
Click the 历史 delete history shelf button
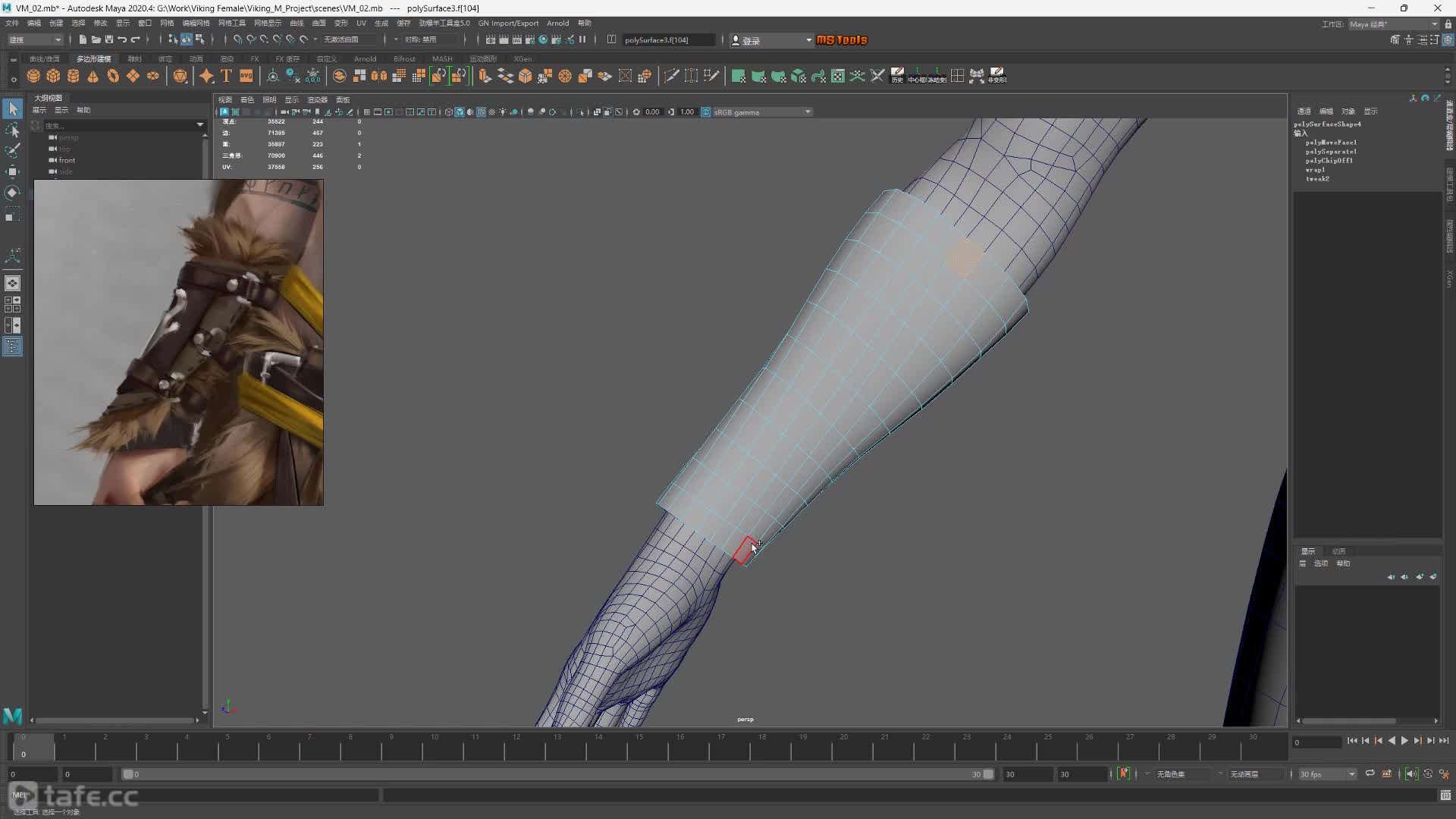coord(897,76)
